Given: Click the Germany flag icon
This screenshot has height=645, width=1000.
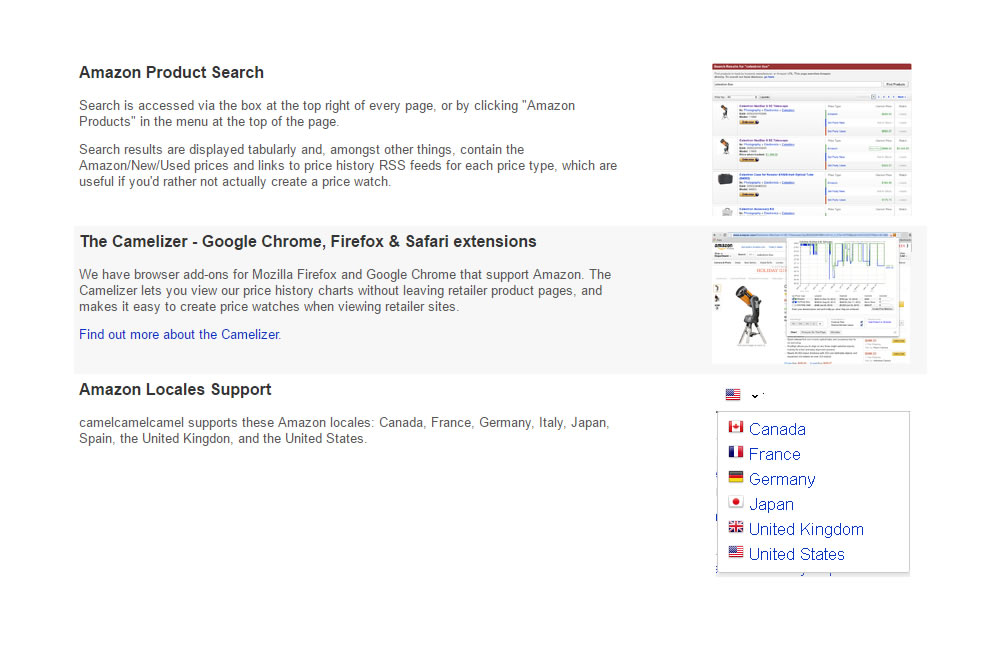Looking at the screenshot, I should (x=735, y=477).
